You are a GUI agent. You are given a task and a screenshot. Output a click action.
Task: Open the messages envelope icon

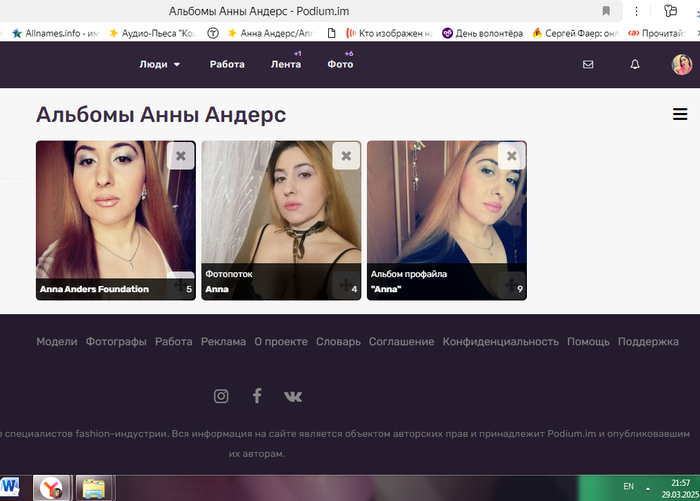point(588,64)
